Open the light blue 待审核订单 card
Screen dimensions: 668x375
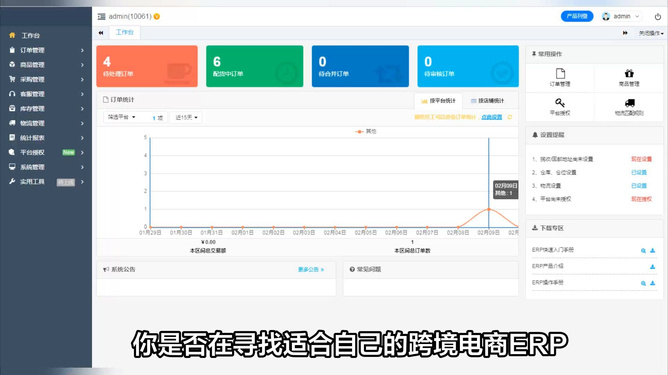pos(468,66)
